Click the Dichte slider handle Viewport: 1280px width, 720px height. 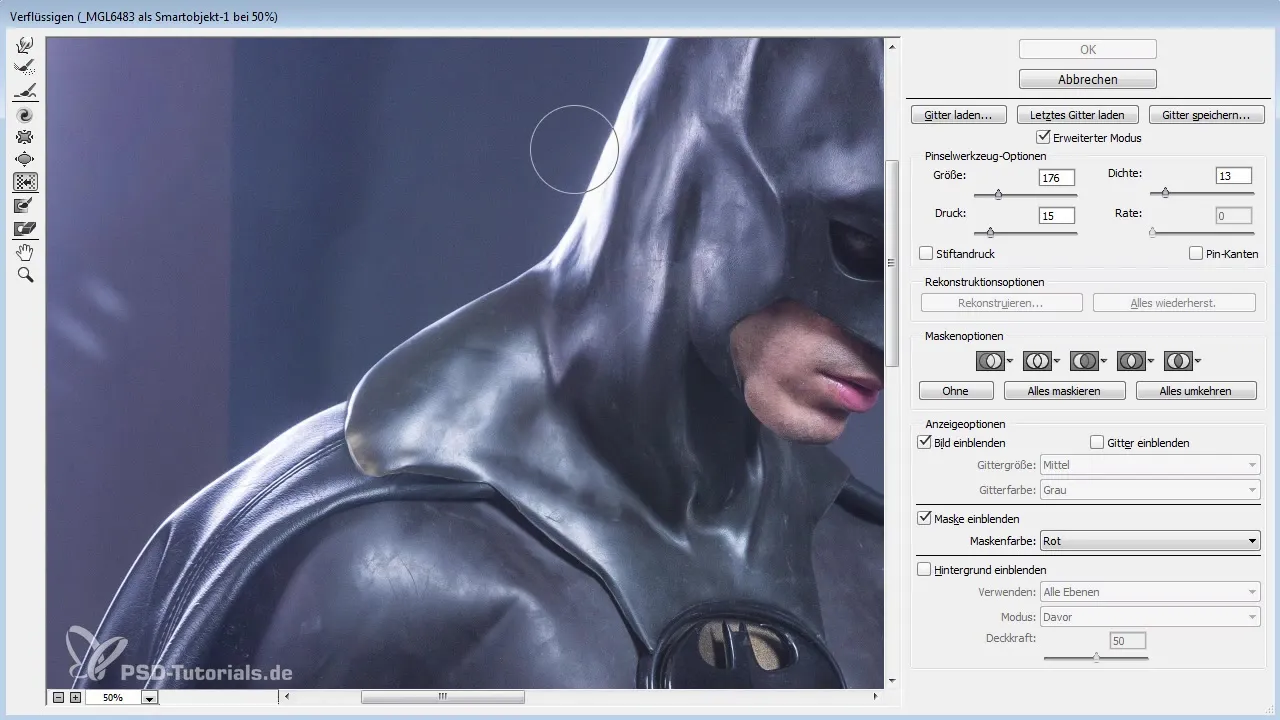click(1166, 193)
